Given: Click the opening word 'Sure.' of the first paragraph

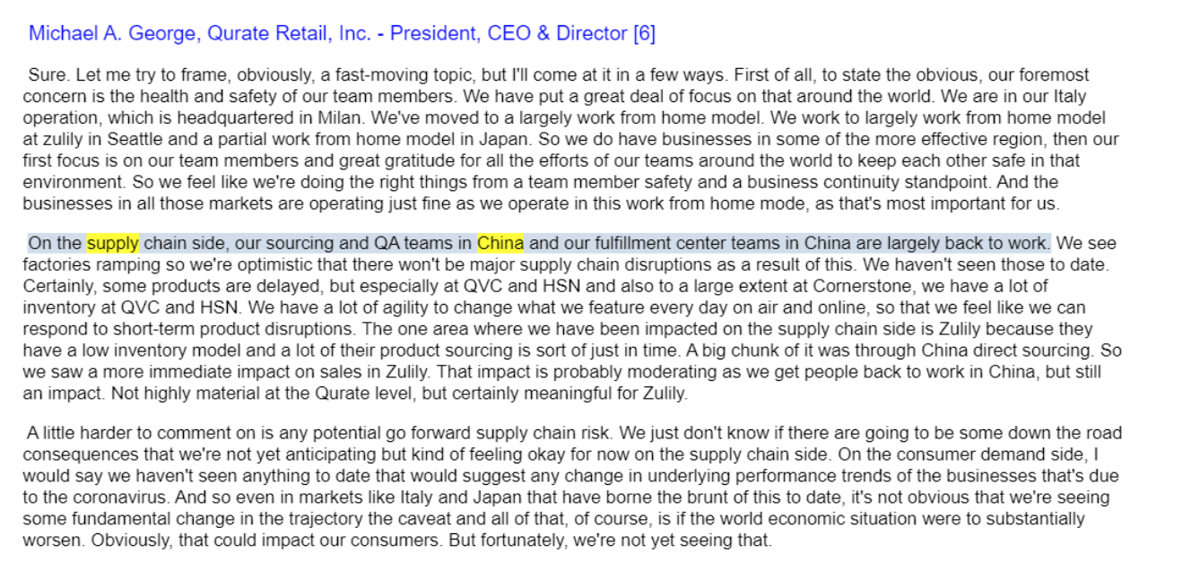Looking at the screenshot, I should 46,75.
